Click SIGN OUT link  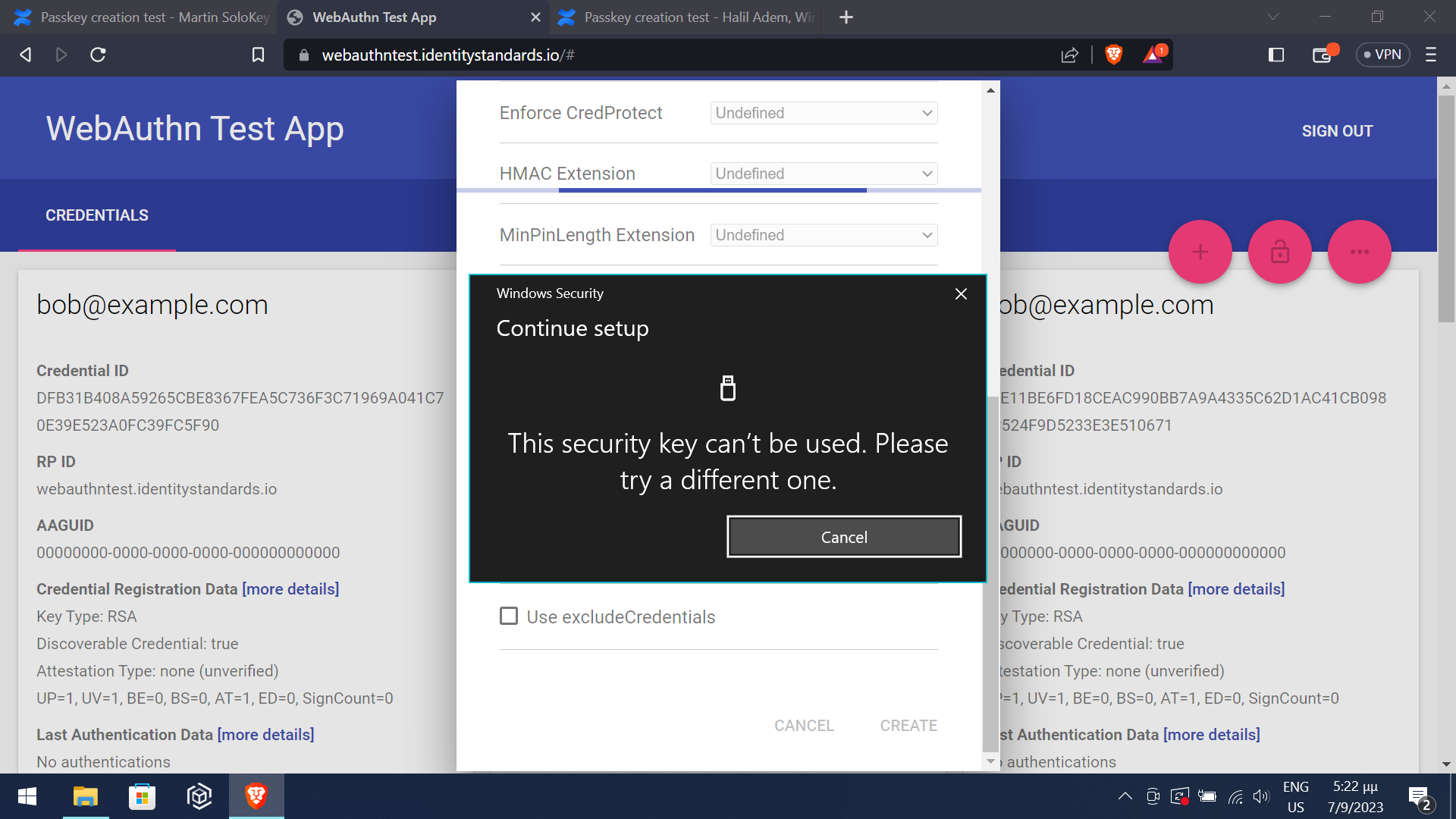coord(1337,130)
